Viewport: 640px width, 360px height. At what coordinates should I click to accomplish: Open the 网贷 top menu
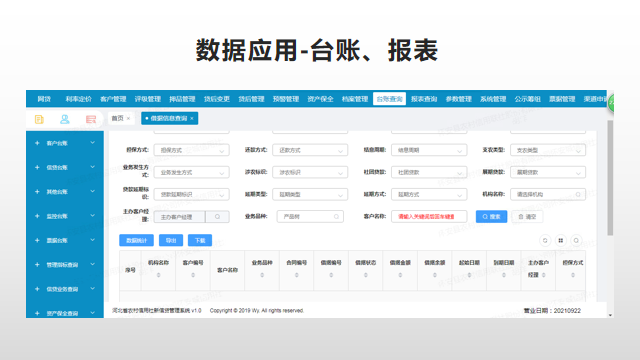[x=44, y=99]
